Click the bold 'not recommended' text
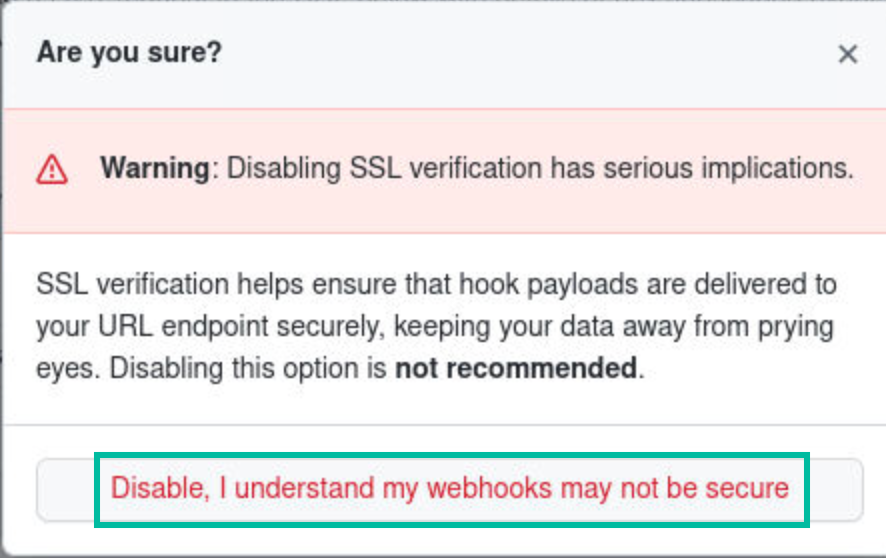886x558 pixels. click(x=516, y=368)
